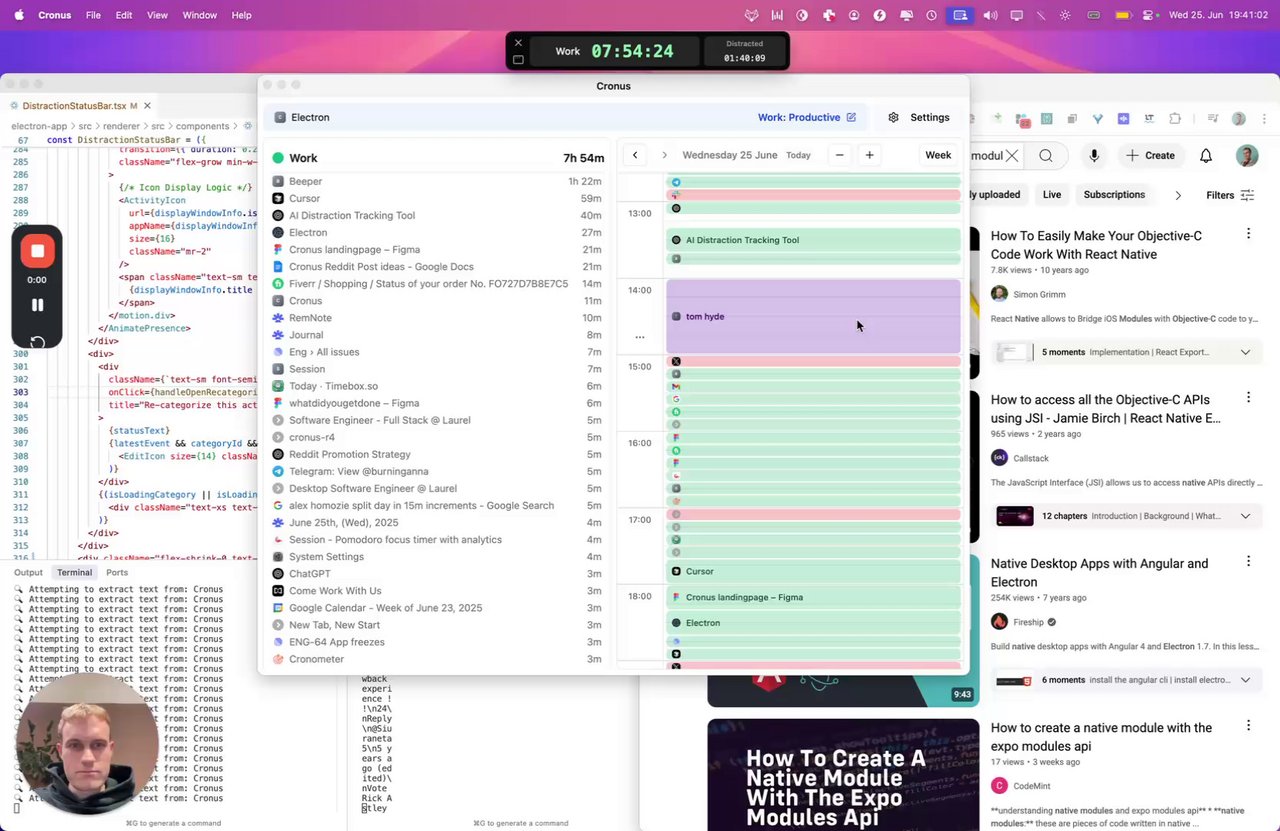The height and width of the screenshot is (831, 1280).
Task: Open the Help menu
Action: pyautogui.click(x=241, y=15)
